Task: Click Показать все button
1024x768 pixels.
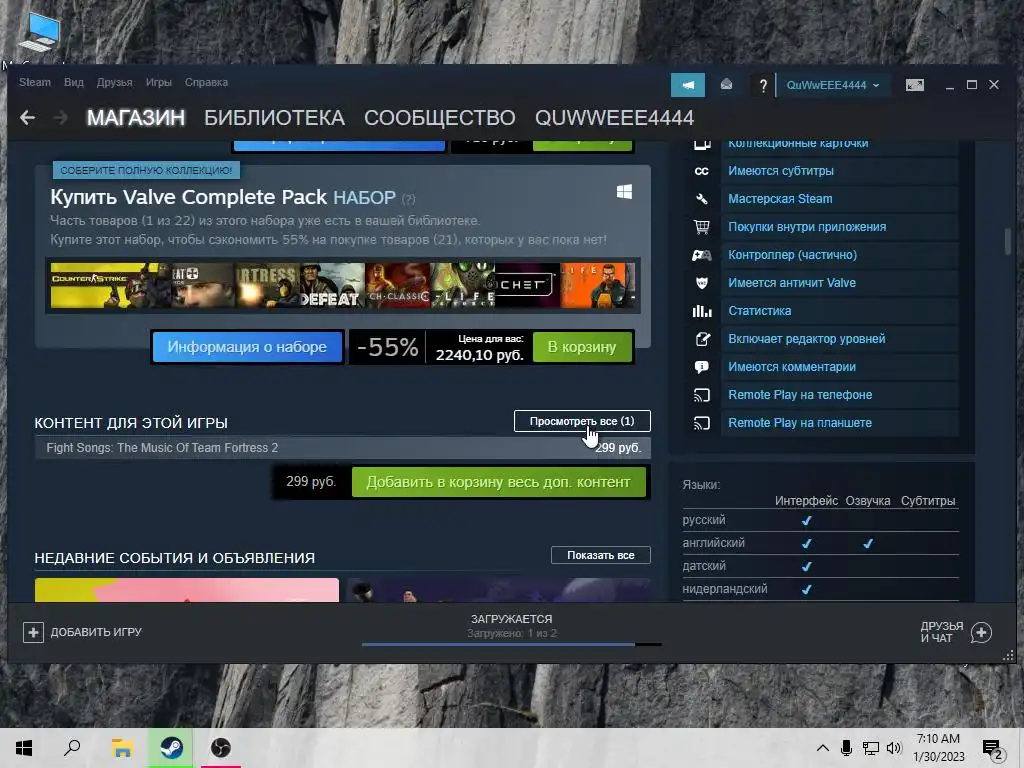Action: click(601, 555)
